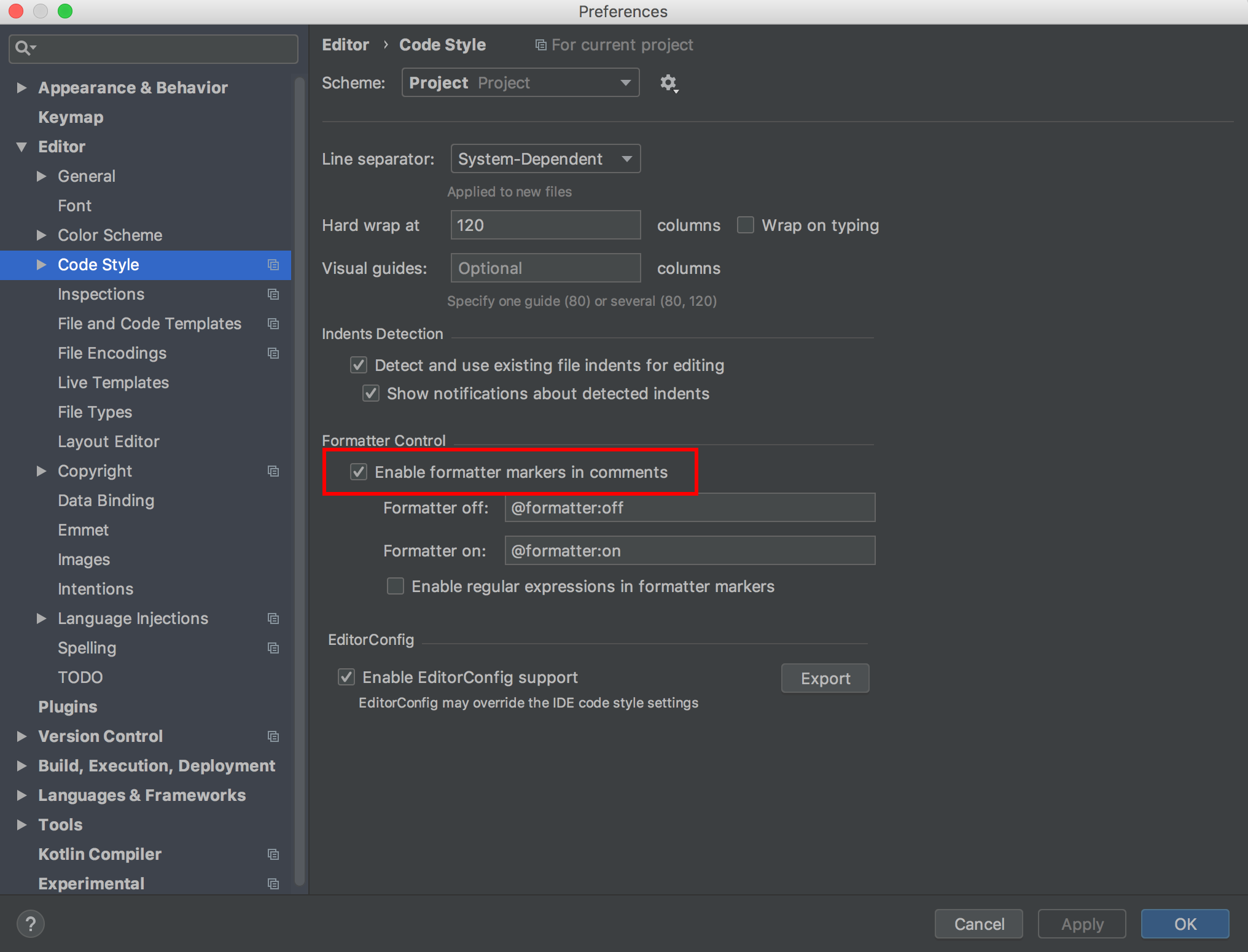The image size is (1248, 952).
Task: Click the help question mark icon
Action: [31, 924]
